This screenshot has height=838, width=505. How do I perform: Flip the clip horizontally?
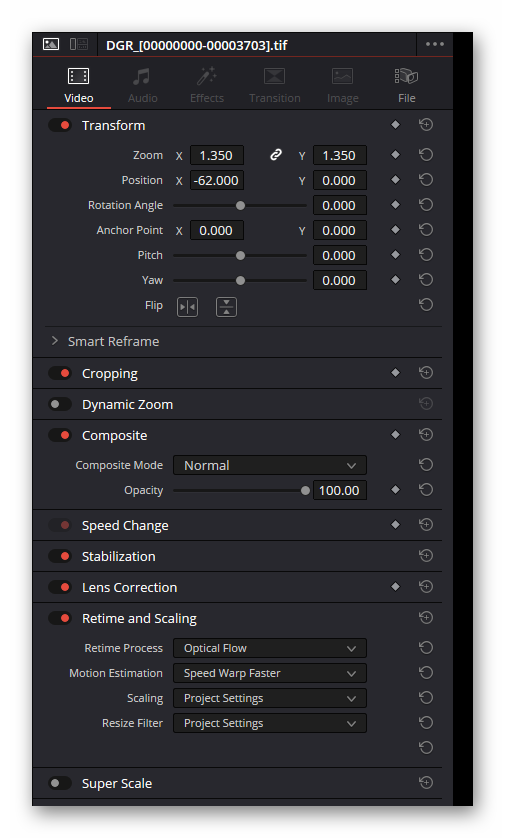188,307
